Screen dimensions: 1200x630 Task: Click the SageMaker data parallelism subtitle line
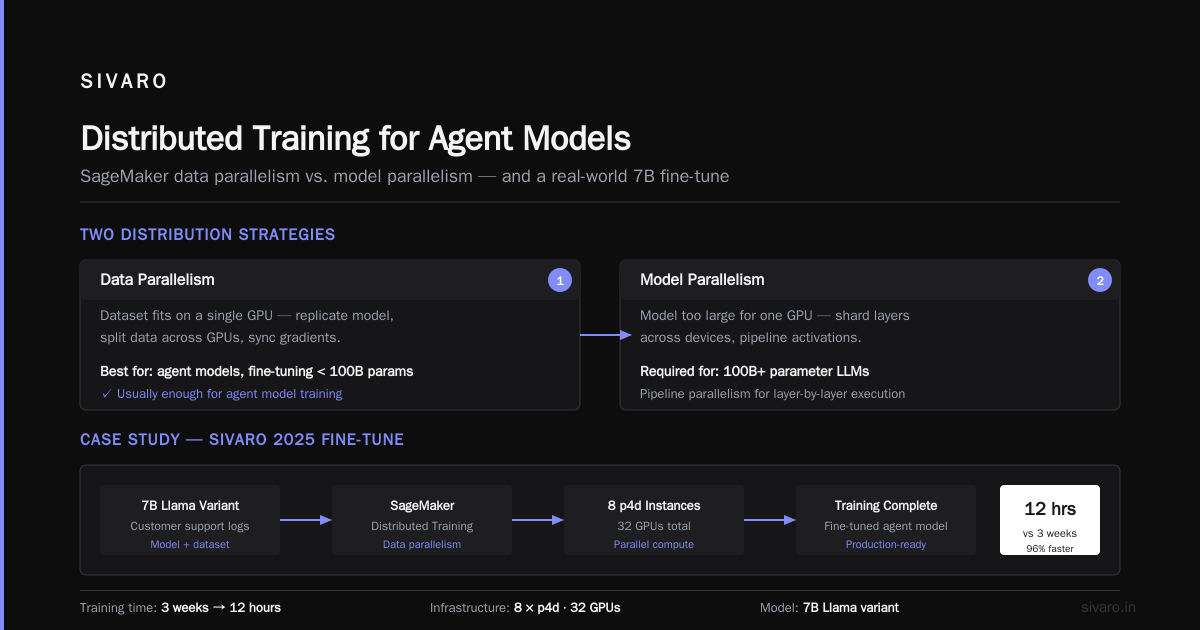click(x=405, y=176)
